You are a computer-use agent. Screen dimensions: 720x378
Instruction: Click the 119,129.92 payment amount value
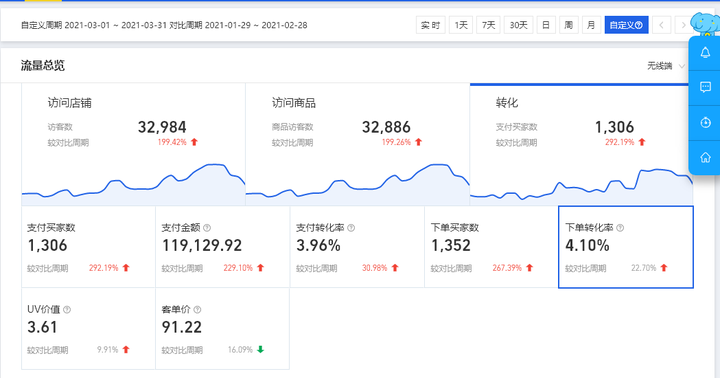point(202,246)
